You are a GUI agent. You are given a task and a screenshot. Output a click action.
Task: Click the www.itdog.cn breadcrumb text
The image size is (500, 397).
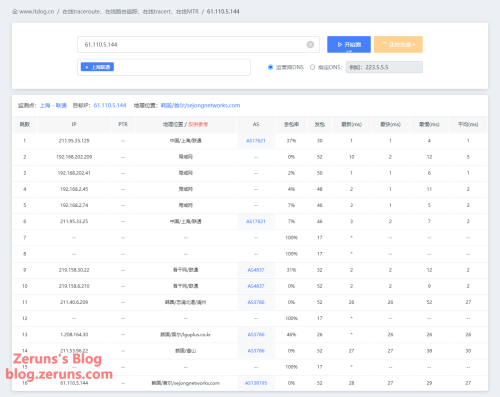click(37, 12)
